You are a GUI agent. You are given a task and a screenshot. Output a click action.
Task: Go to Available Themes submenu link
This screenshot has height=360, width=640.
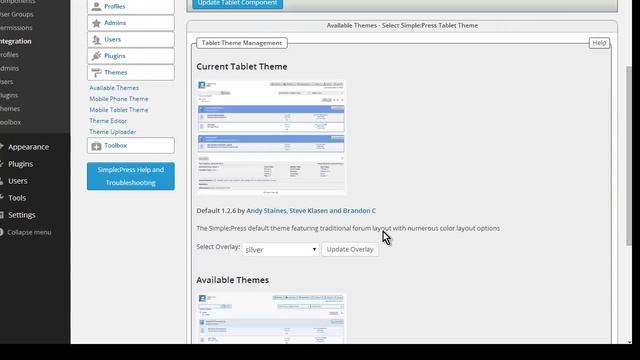[x=114, y=88]
